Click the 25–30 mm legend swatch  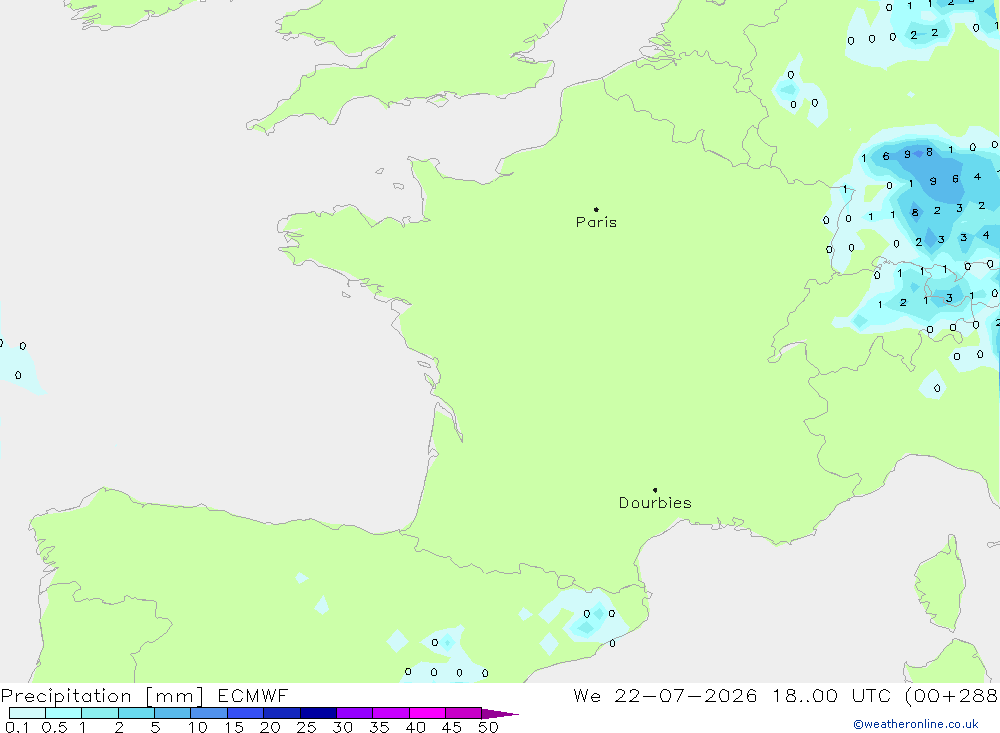318,713
